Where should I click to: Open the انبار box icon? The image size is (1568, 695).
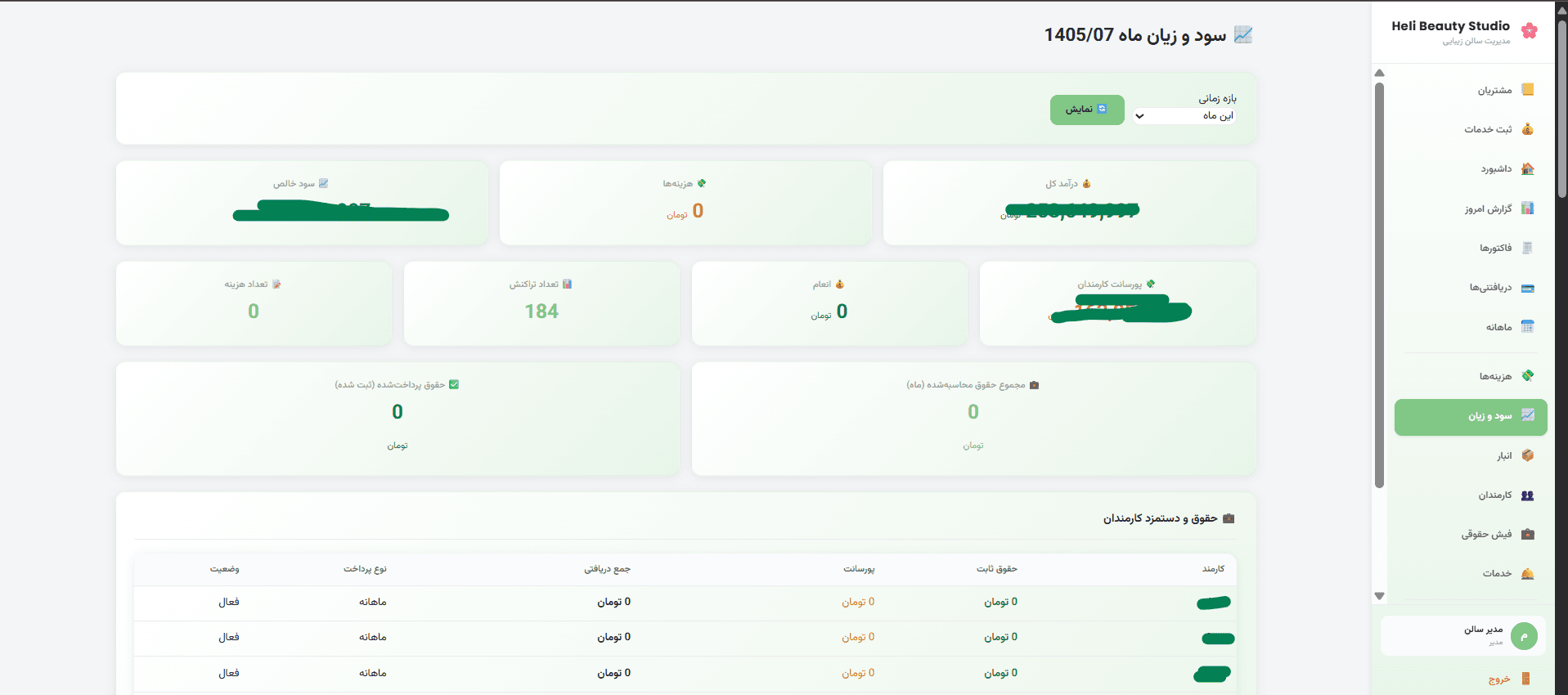point(1527,455)
